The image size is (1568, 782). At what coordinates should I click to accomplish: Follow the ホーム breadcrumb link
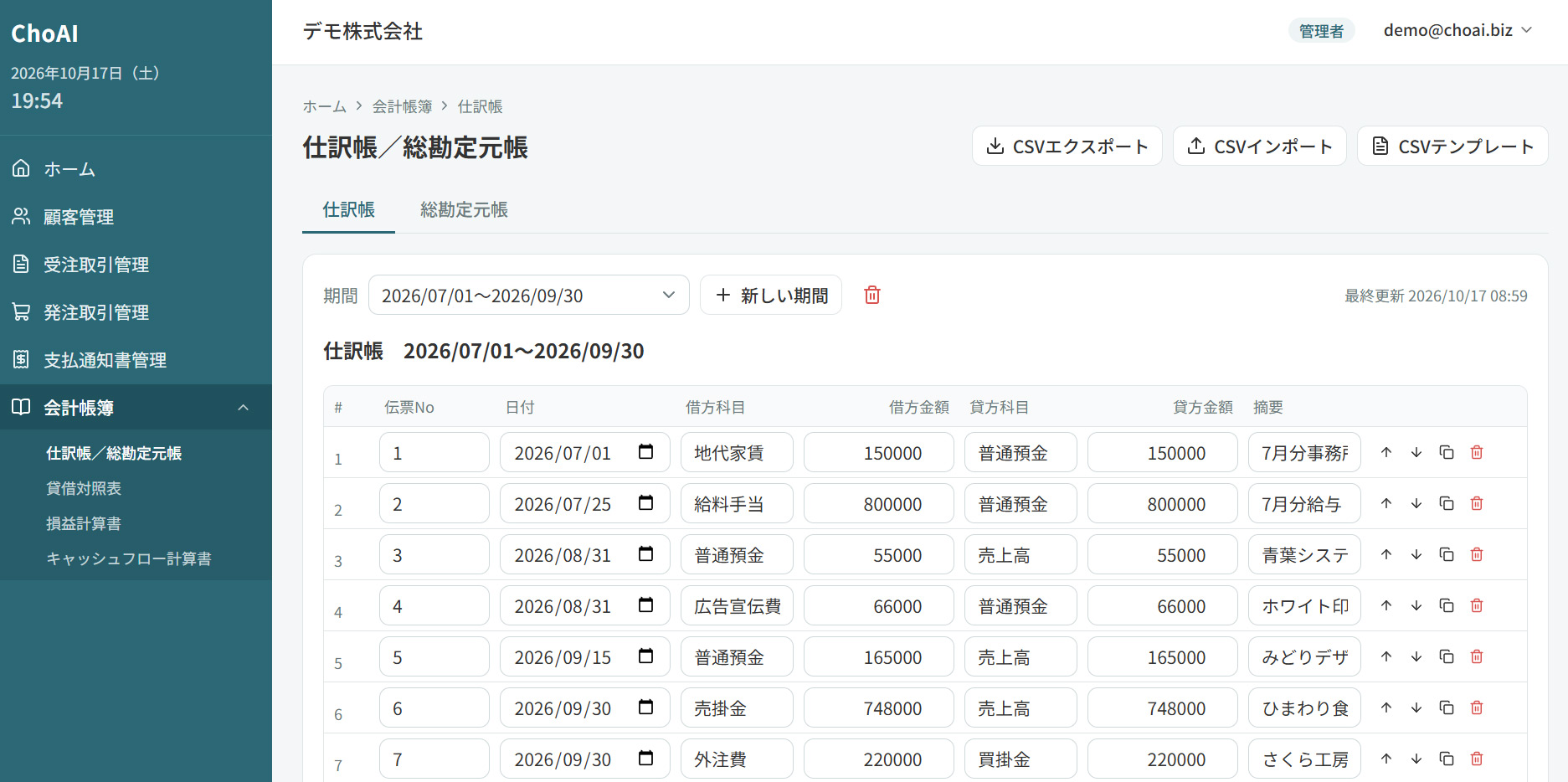coord(325,106)
